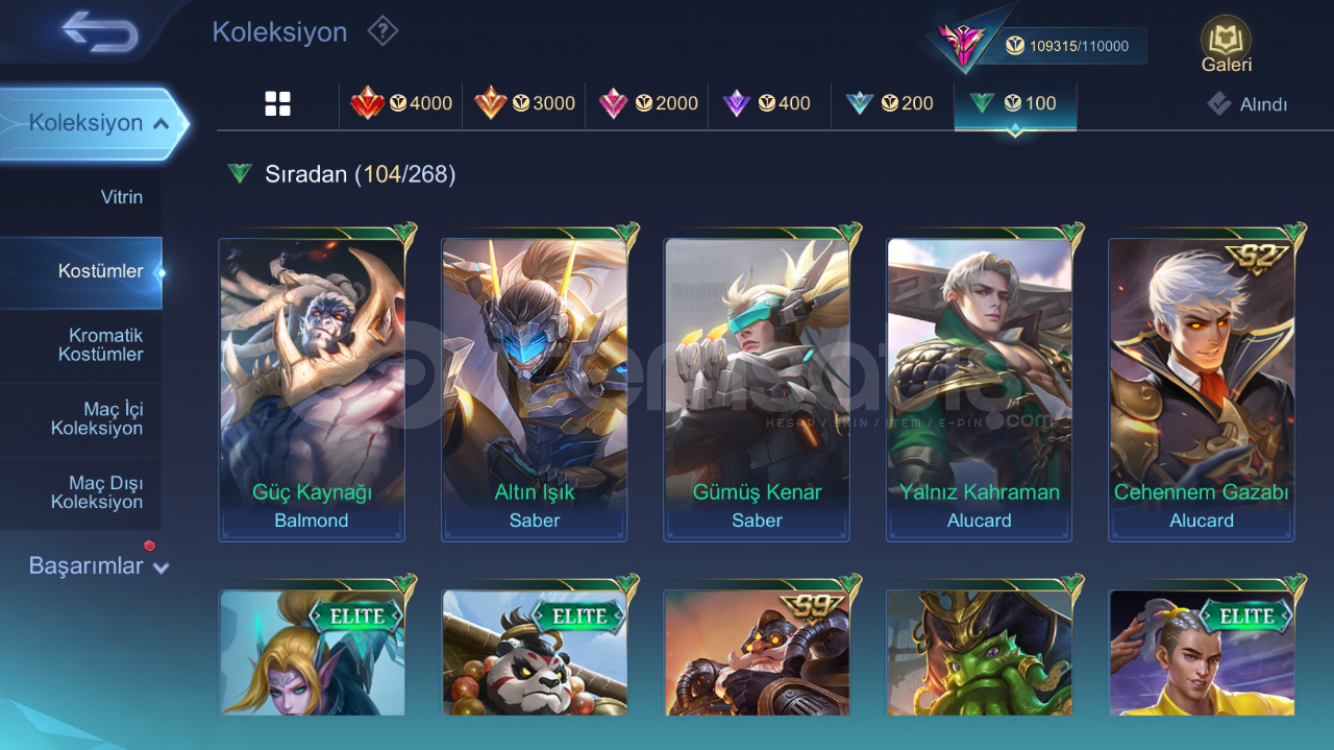1334x750 pixels.
Task: Toggle the Alındı owned filter
Action: (1246, 104)
